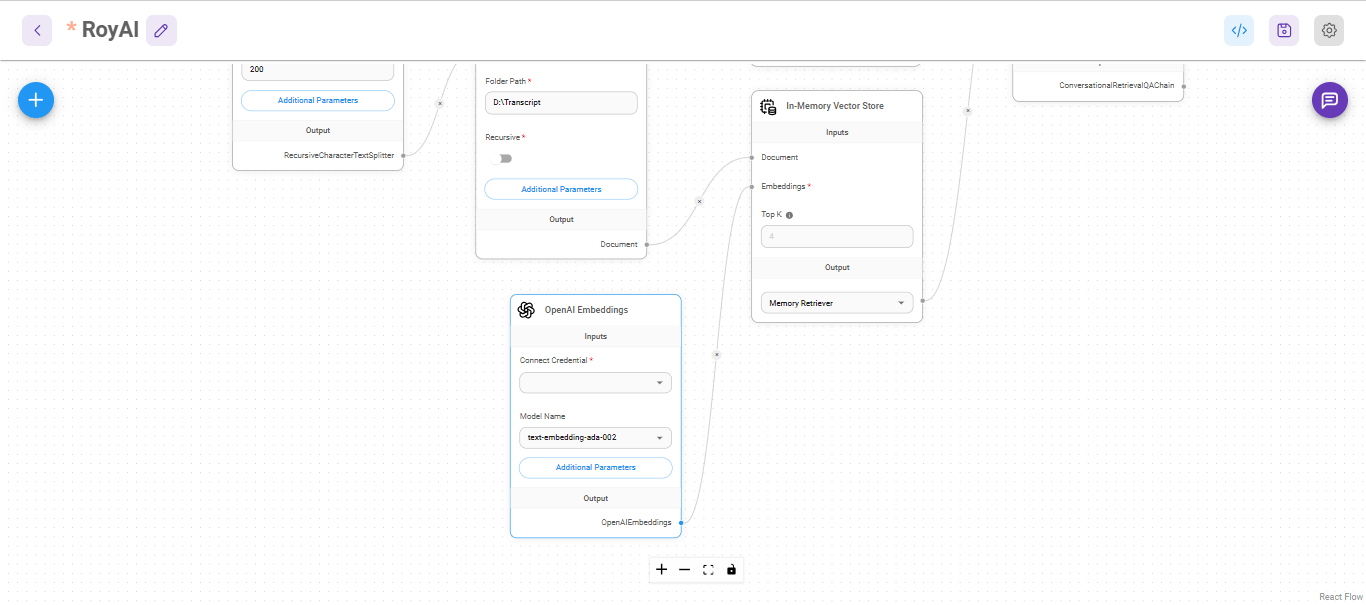Image resolution: width=1366 pixels, height=605 pixels.
Task: Click the Top K input field
Action: click(837, 237)
